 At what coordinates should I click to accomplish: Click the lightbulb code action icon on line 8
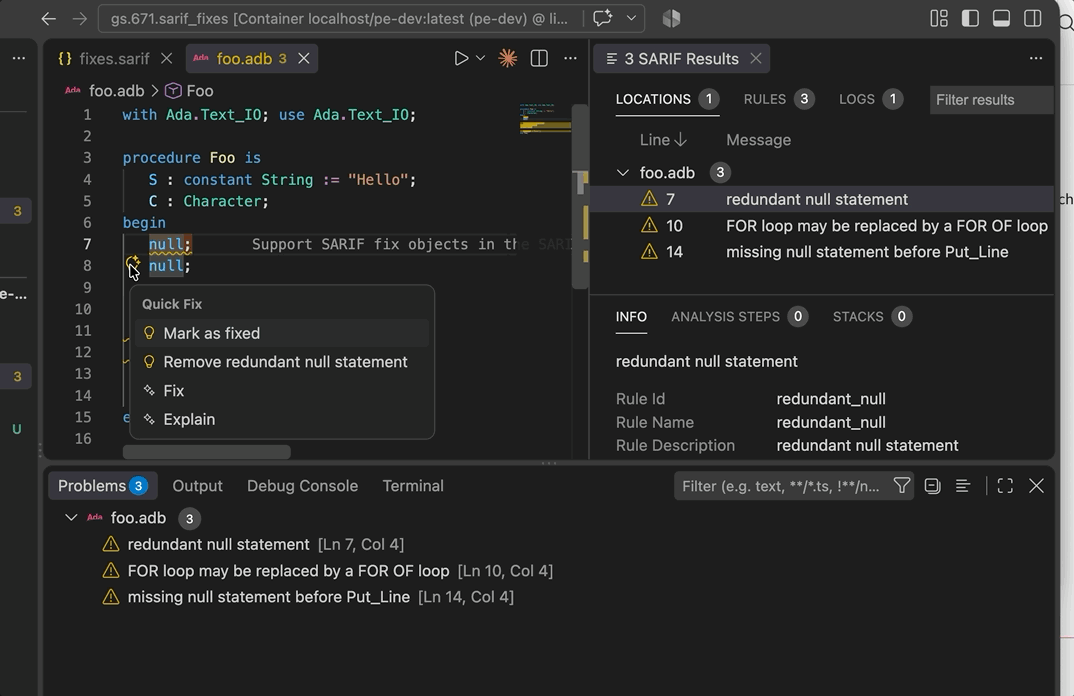click(133, 264)
